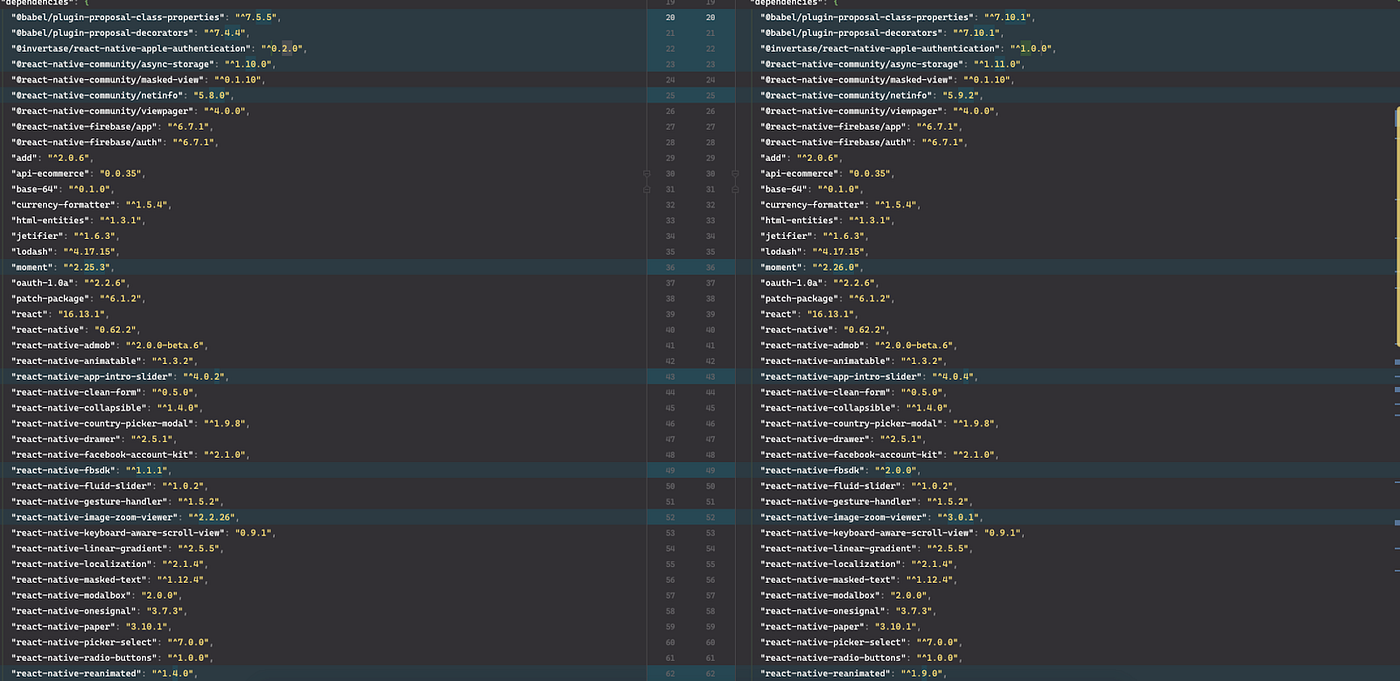This screenshot has height=681, width=1400.
Task: Click "react-native-picker-select" entry in right pane
Action: pyautogui.click(x=862, y=642)
